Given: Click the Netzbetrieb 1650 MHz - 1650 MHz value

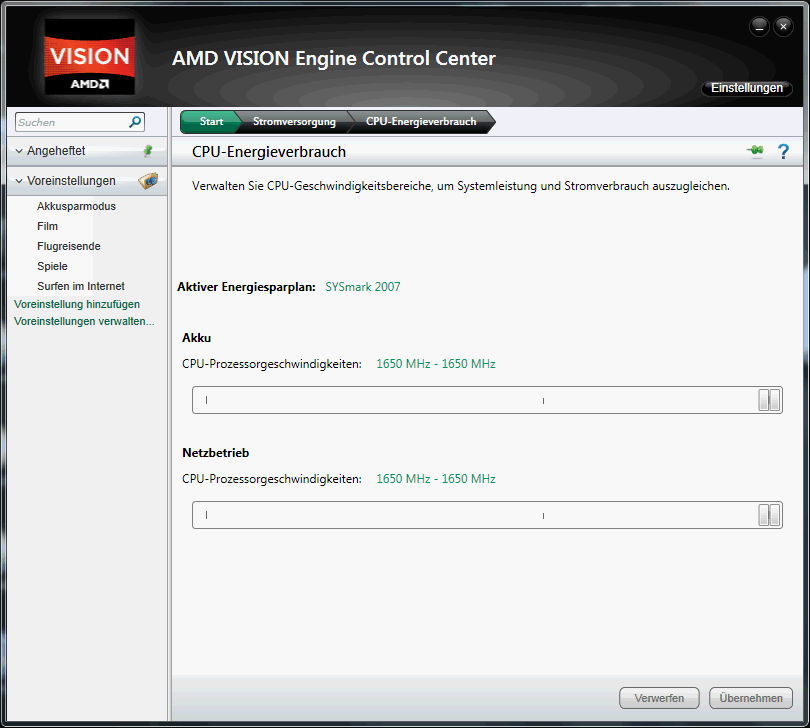Looking at the screenshot, I should 435,479.
